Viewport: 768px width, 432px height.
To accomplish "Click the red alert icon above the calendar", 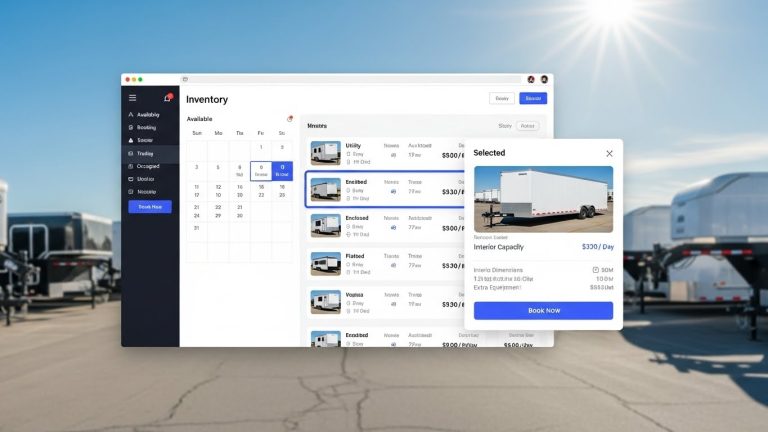I will click(289, 119).
